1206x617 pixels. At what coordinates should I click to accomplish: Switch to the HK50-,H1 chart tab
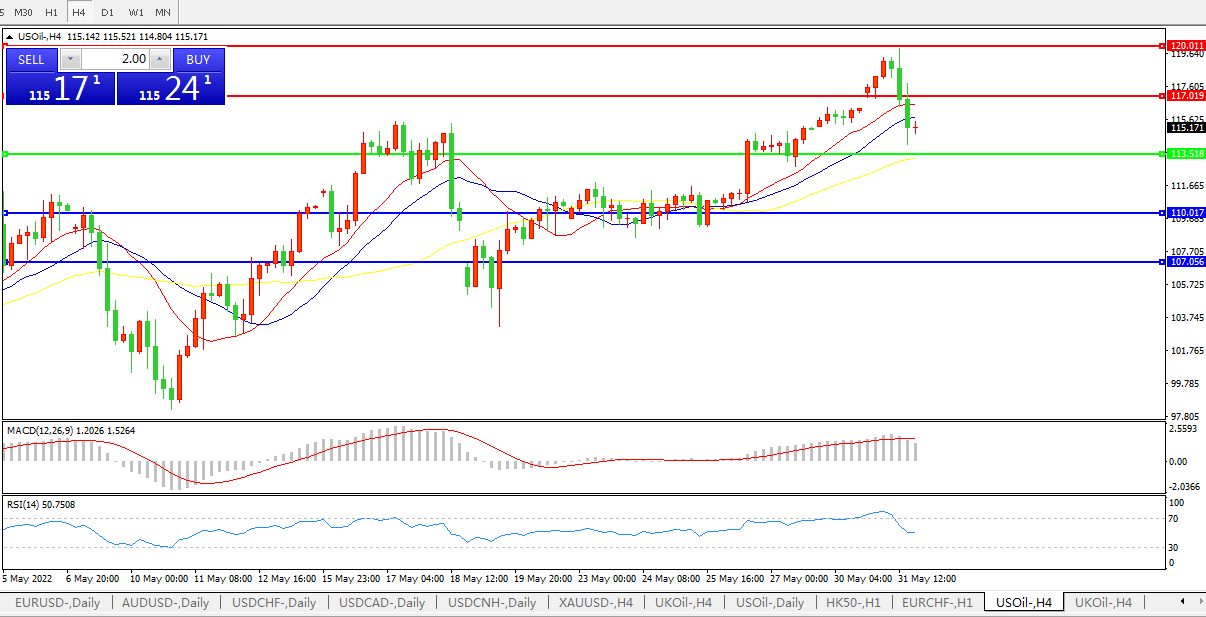[853, 602]
